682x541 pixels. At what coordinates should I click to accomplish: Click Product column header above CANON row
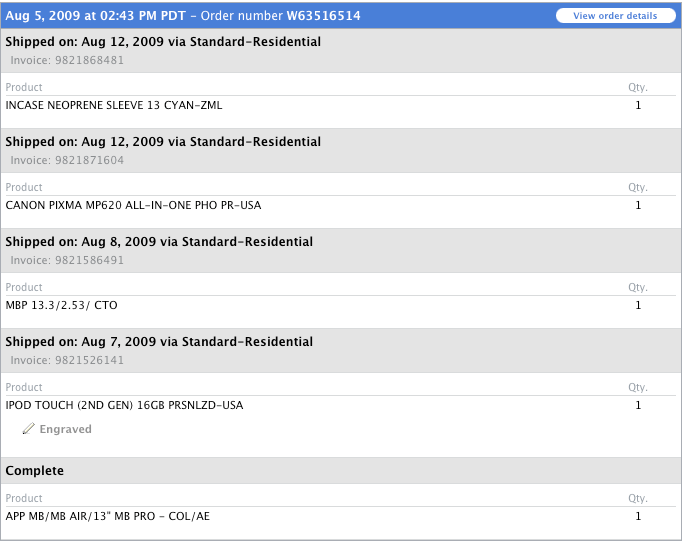pos(24,187)
